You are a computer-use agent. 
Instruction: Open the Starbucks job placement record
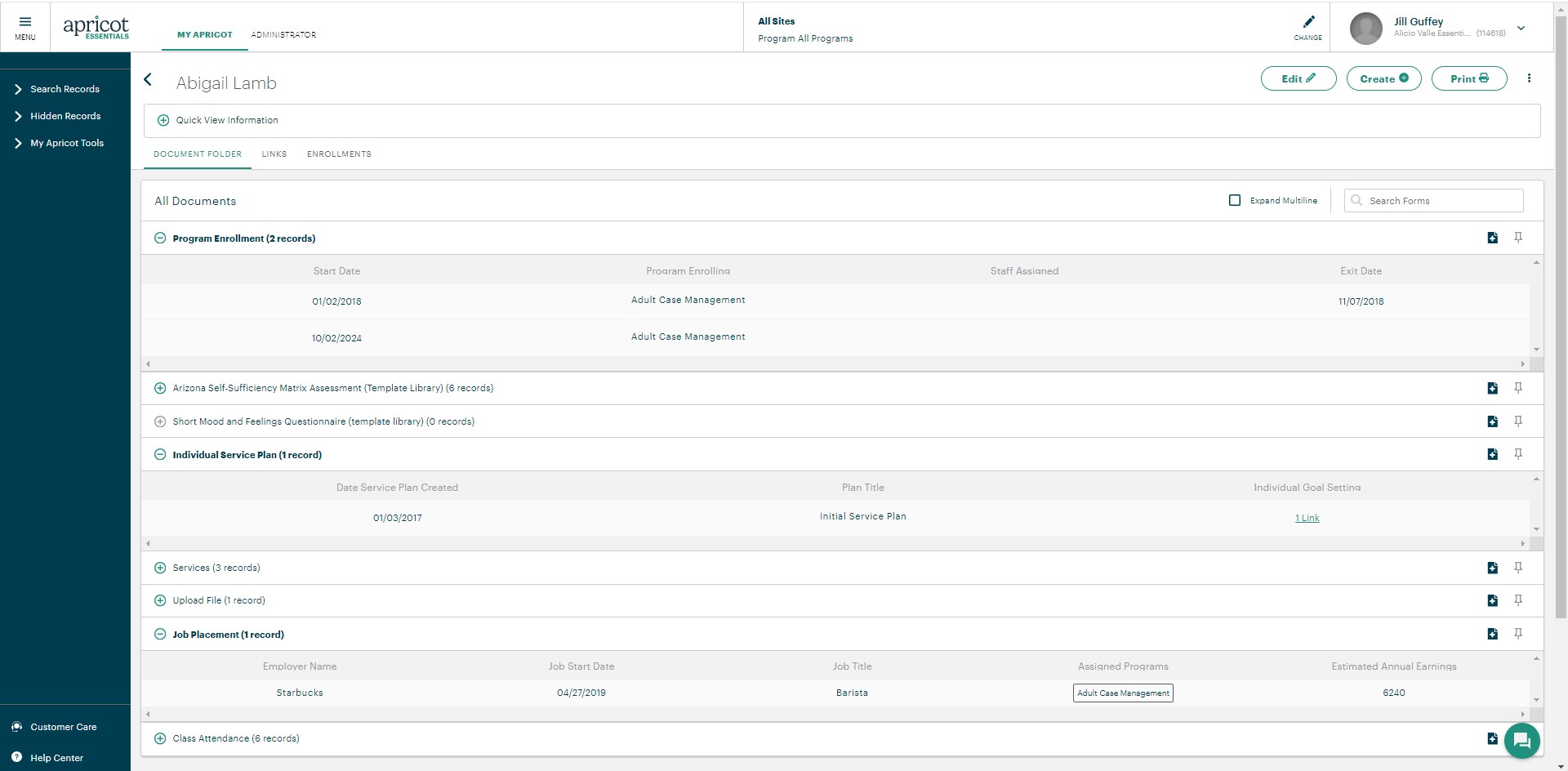pos(835,693)
